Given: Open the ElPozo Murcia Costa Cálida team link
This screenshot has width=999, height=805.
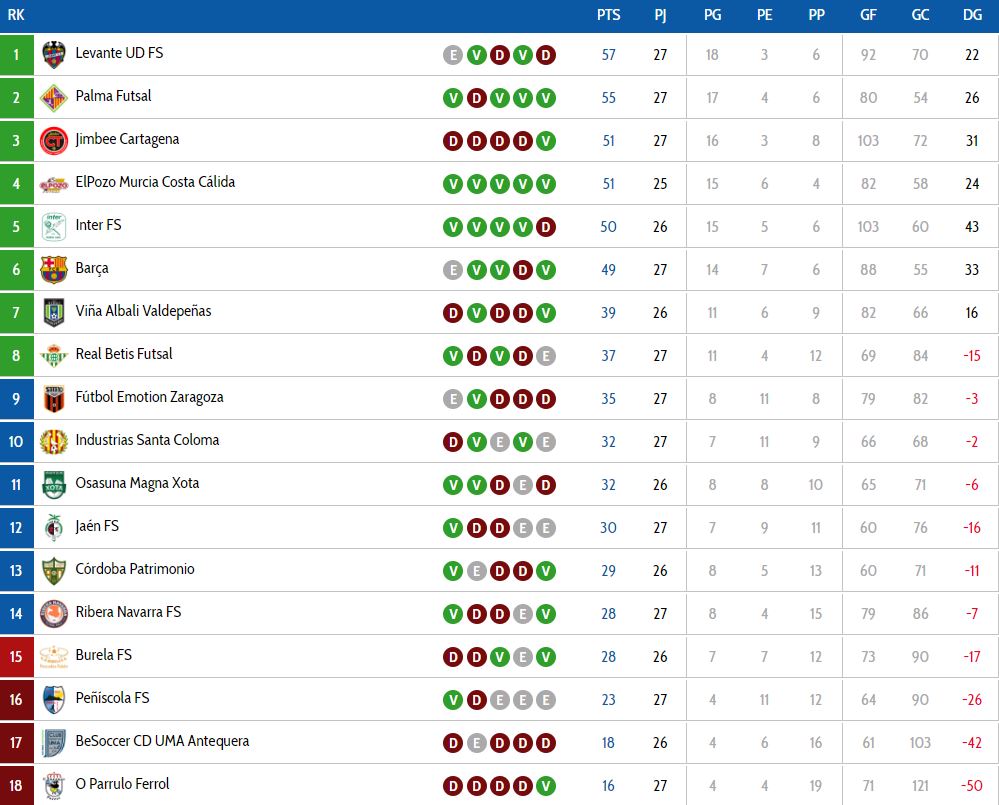Looking at the screenshot, I should point(155,182).
